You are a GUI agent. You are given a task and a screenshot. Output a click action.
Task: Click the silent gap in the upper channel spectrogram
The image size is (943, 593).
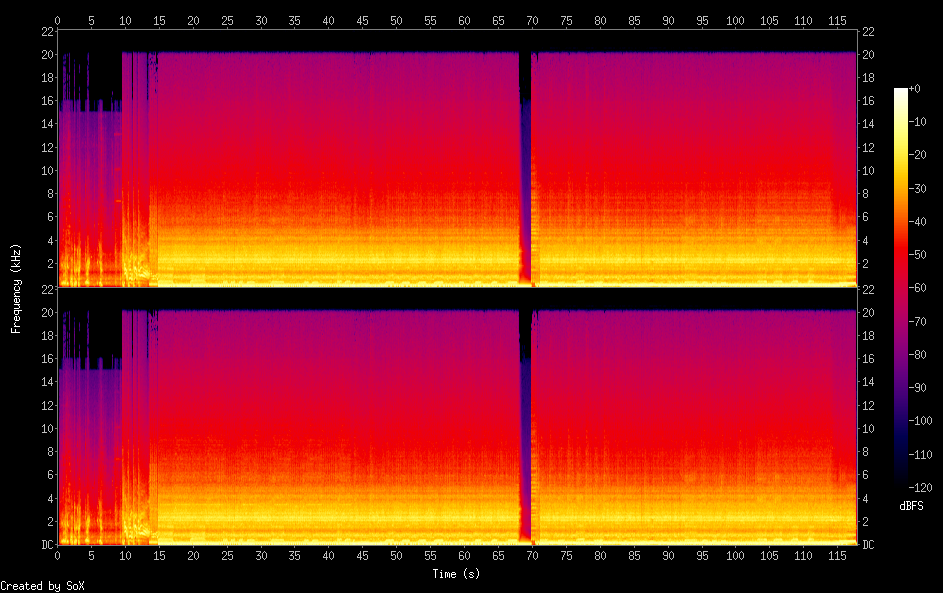tap(525, 150)
